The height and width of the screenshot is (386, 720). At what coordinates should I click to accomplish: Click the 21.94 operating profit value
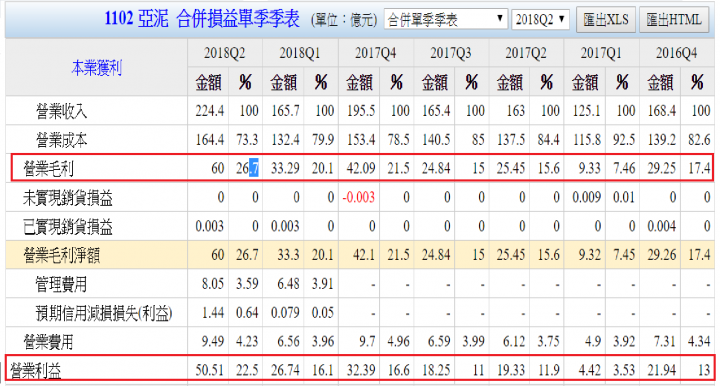[662, 370]
